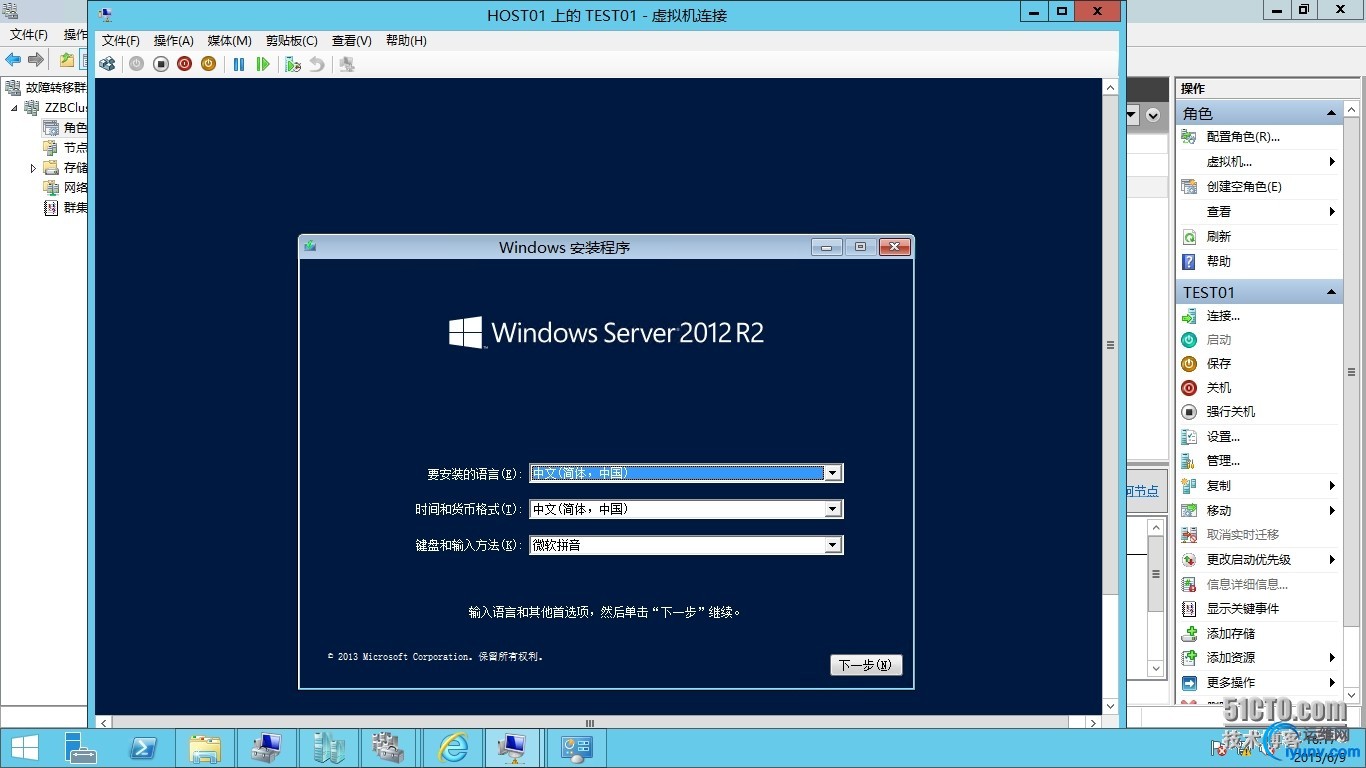Collapse the TEST01 actions section
1366x768 pixels.
(1331, 292)
